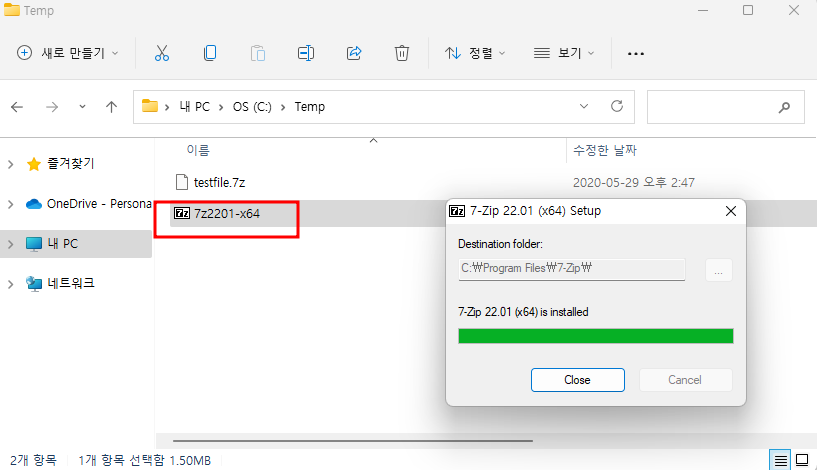817x470 pixels.
Task: Click '7-Zip 22.01 (x64) is installed' text
Action: pos(523,312)
